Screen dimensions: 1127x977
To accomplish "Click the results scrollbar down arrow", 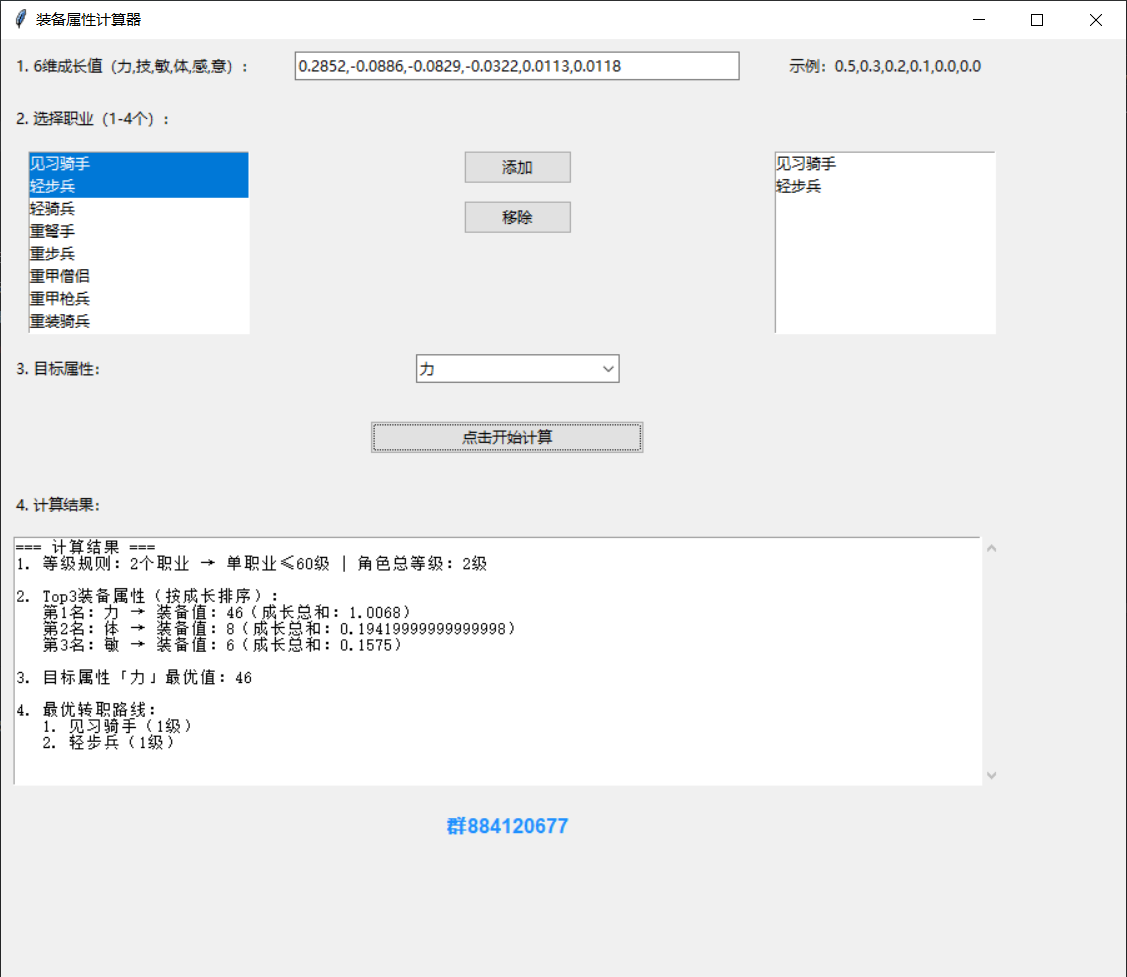I will pos(991,775).
